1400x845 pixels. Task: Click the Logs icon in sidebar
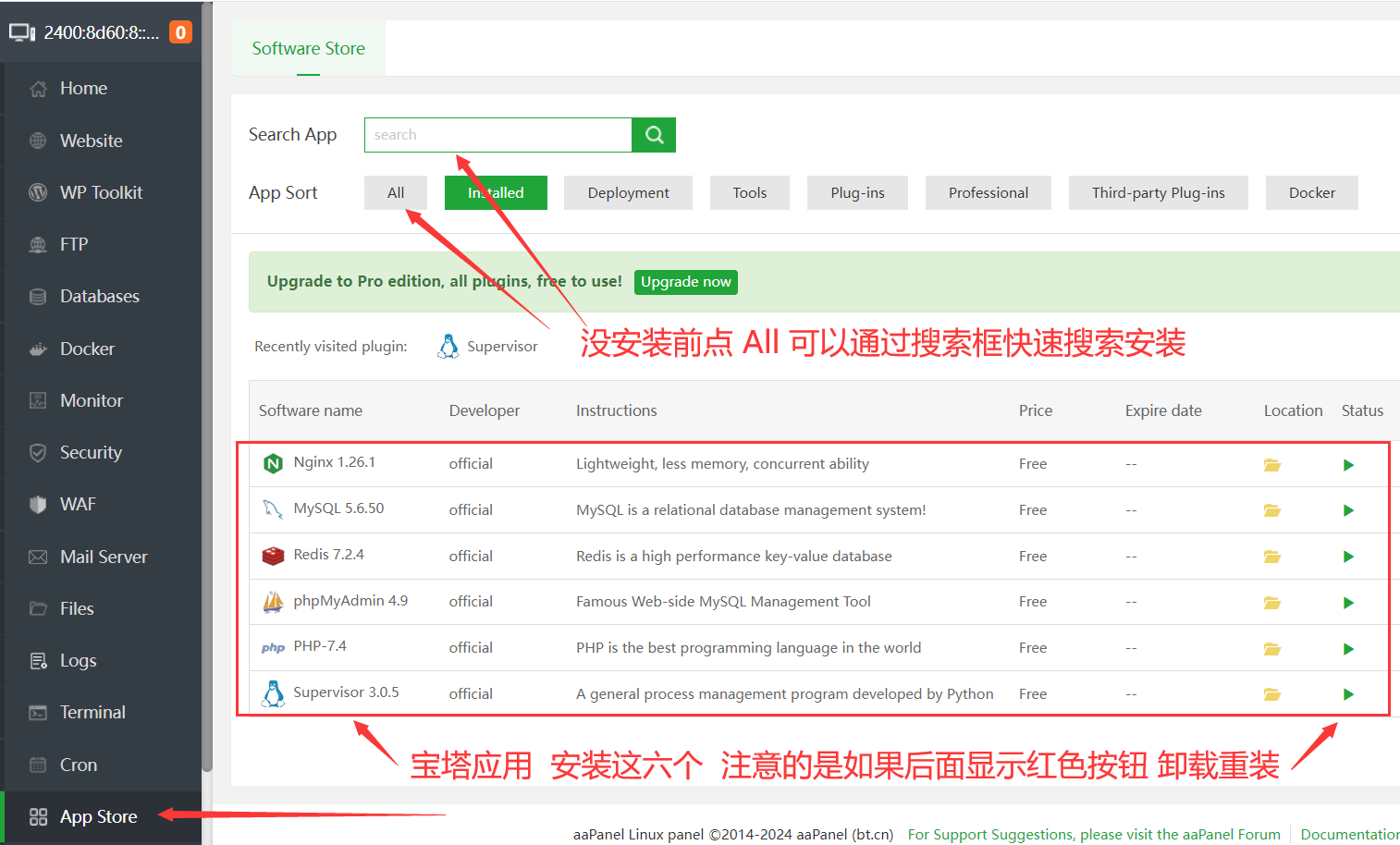click(38, 660)
